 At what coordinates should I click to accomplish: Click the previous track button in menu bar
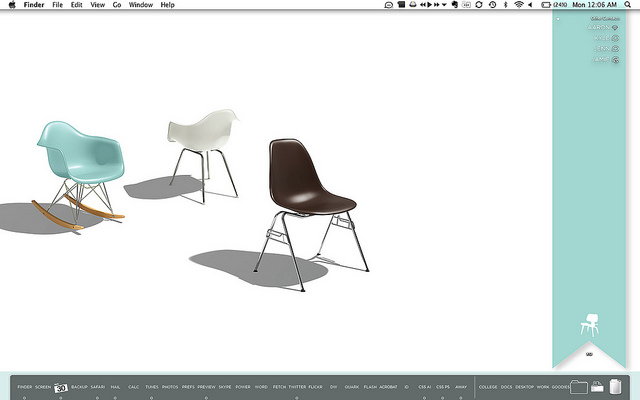(x=423, y=4)
